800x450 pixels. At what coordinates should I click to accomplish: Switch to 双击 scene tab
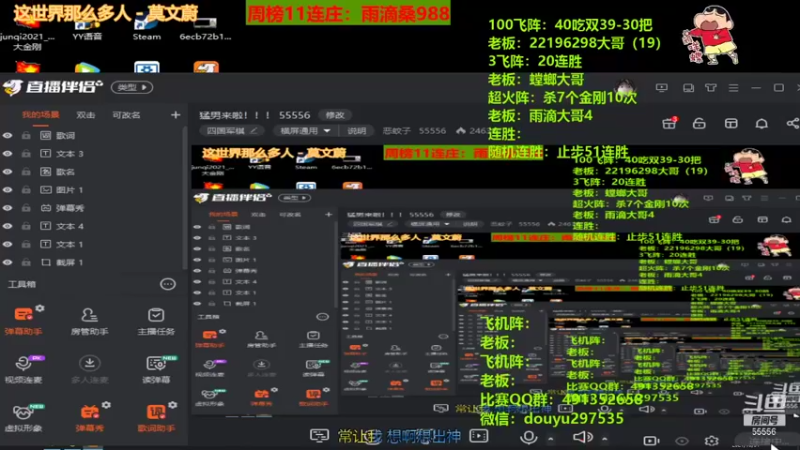(x=86, y=115)
